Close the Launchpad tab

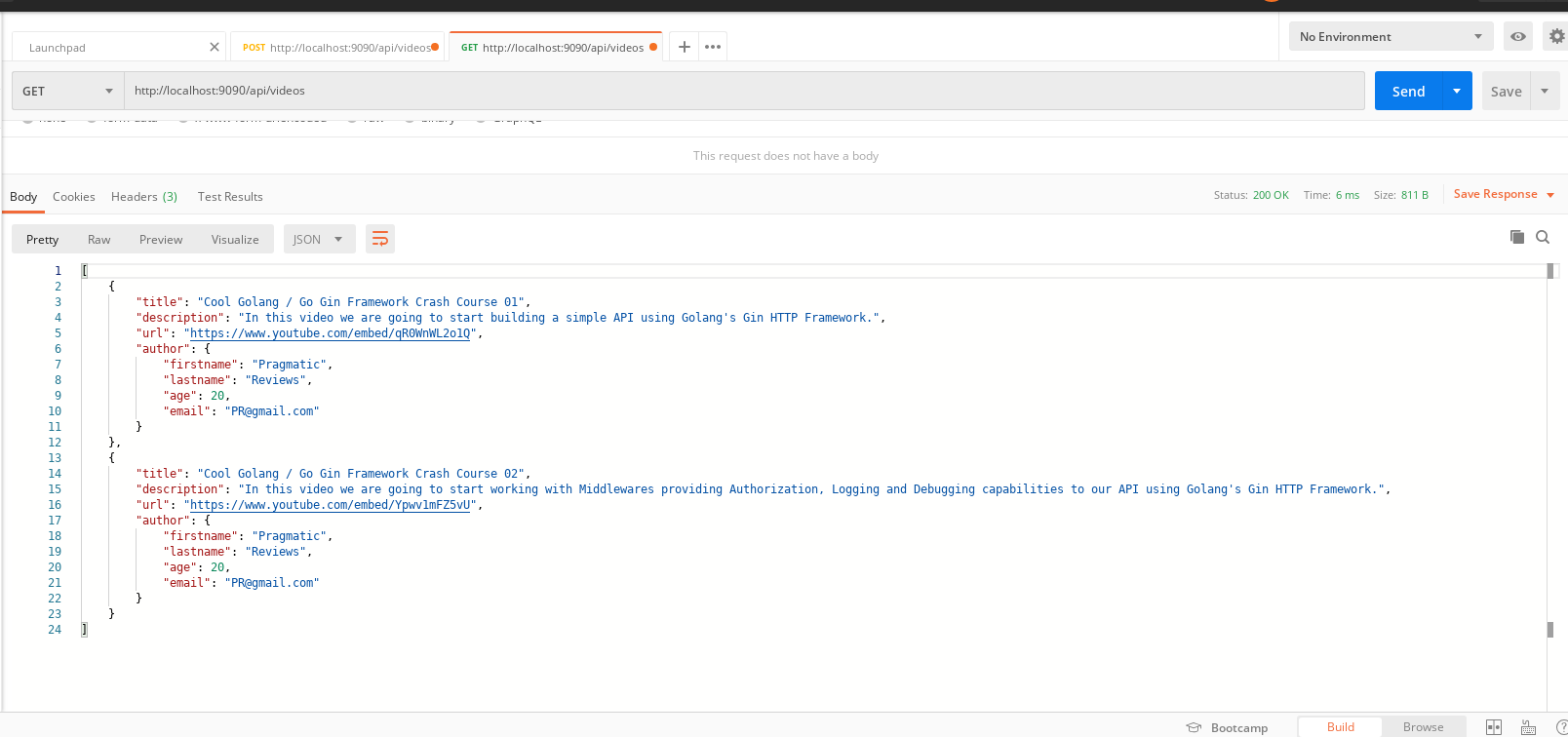(215, 47)
